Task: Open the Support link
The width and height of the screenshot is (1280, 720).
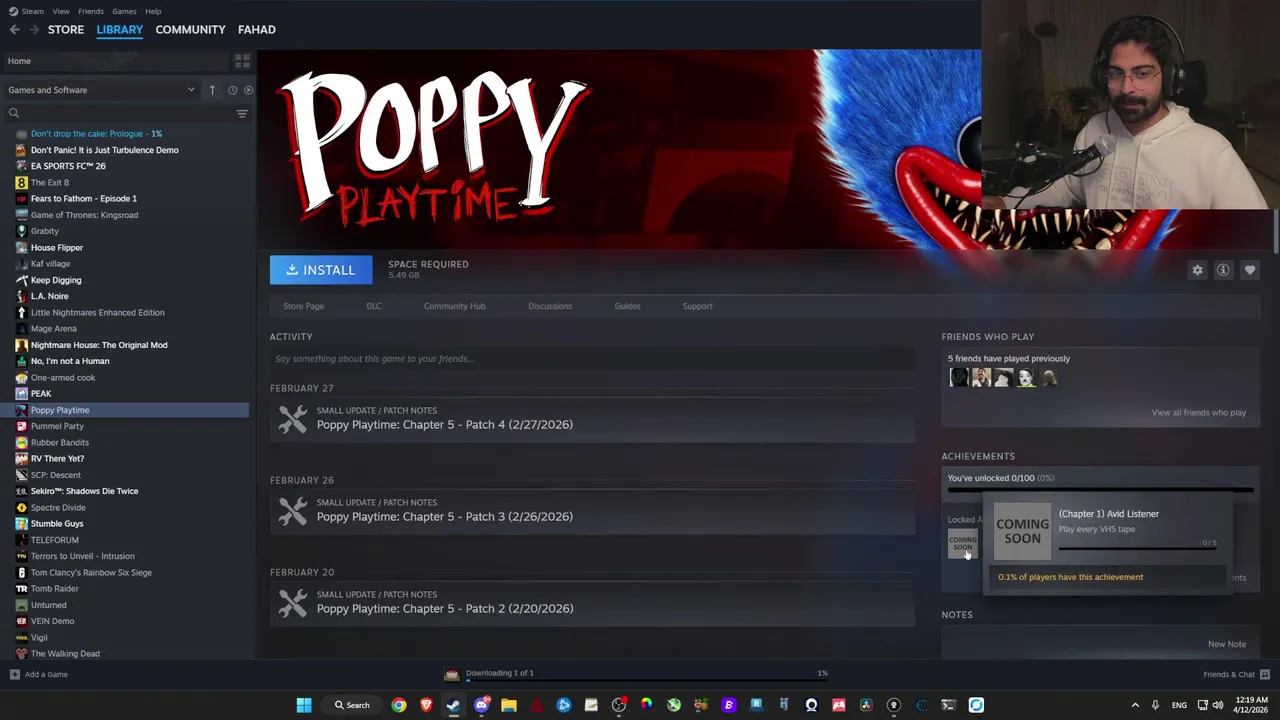Action: tap(697, 306)
